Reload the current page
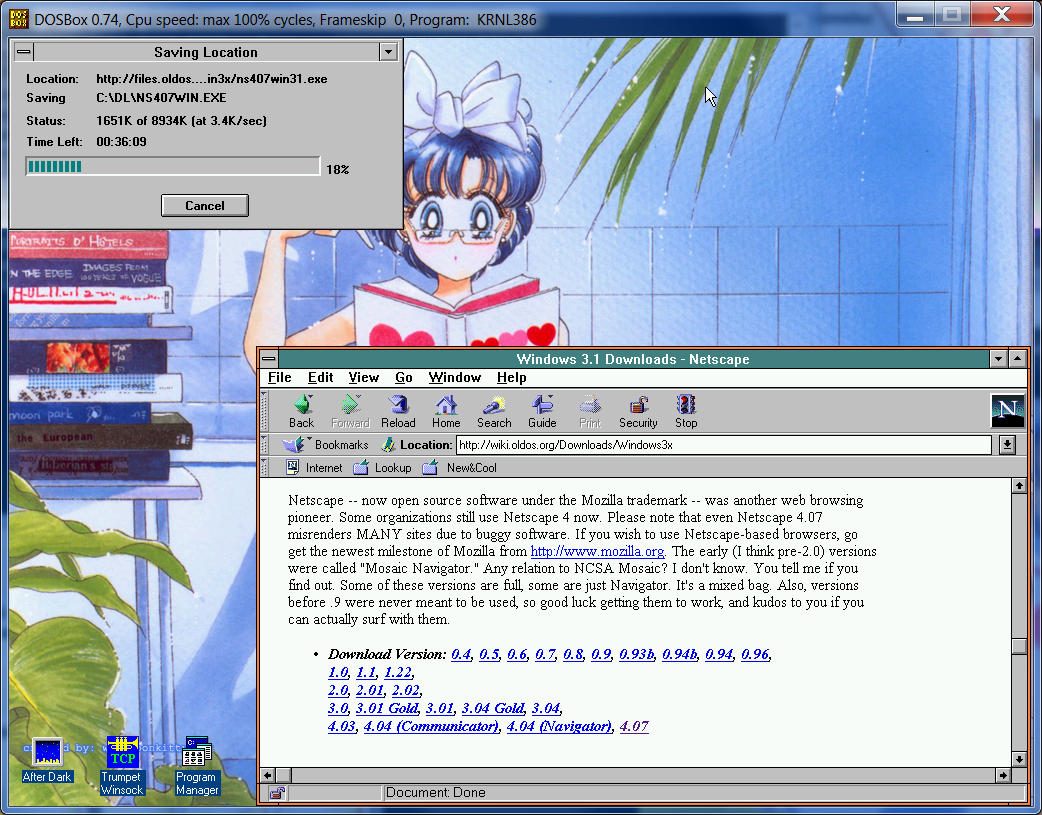 pyautogui.click(x=398, y=411)
